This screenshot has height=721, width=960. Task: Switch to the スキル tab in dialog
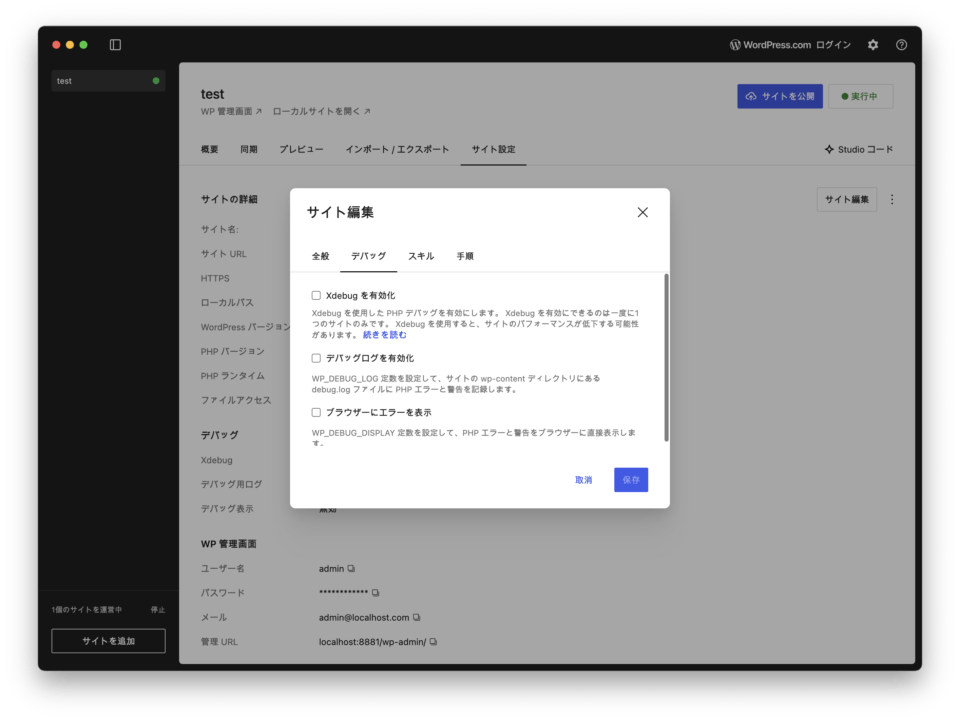click(421, 256)
